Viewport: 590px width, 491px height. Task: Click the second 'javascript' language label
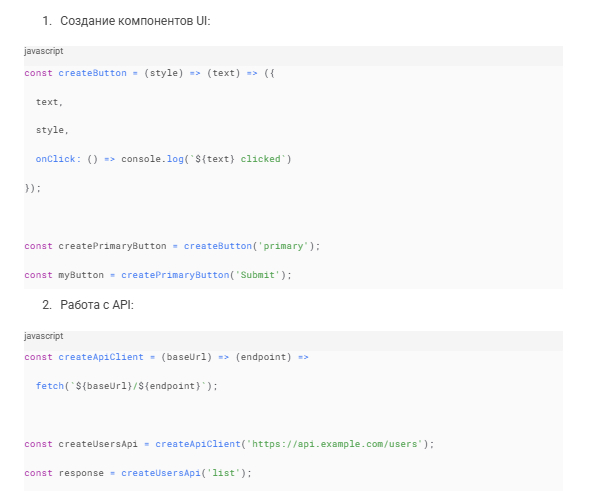tap(44, 336)
